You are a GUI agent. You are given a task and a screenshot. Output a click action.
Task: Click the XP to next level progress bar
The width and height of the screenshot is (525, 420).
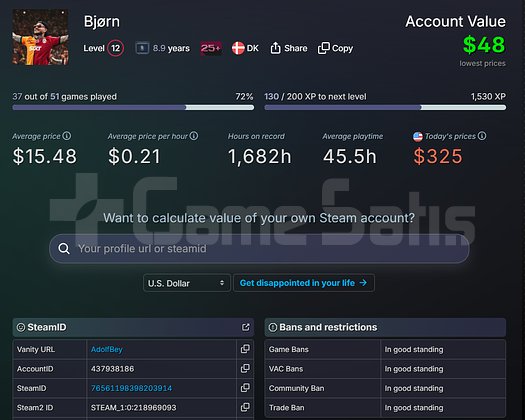[385, 108]
